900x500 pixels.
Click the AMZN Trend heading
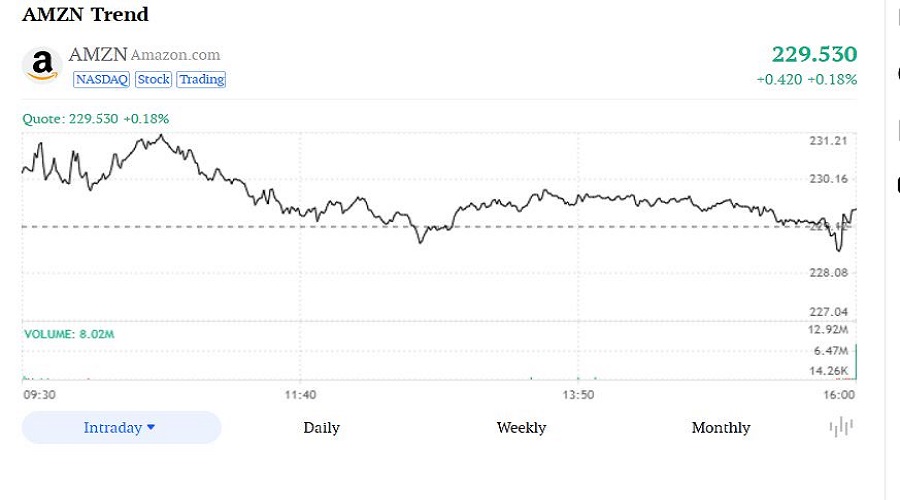tap(85, 15)
